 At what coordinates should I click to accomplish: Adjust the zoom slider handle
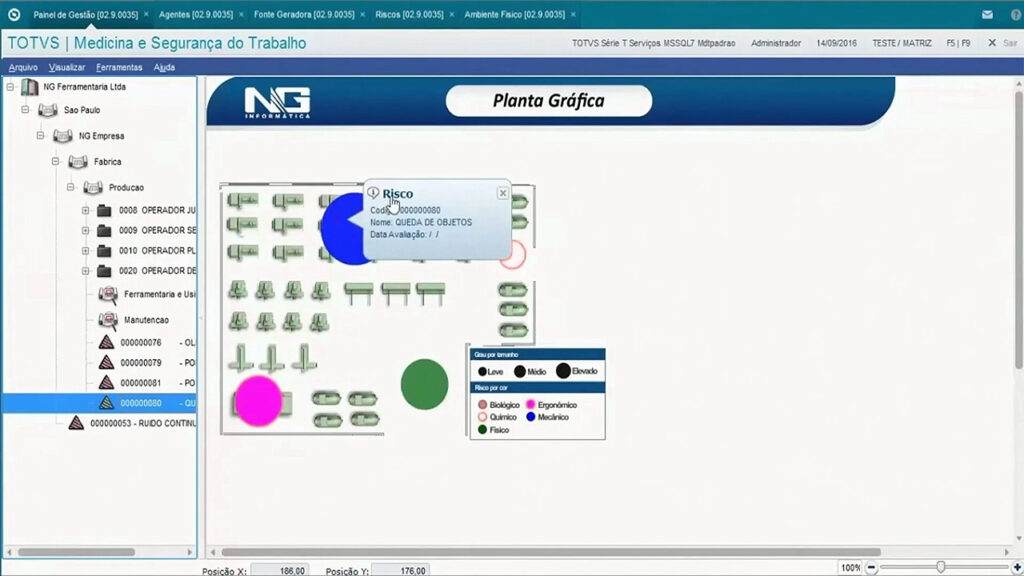tap(941, 567)
